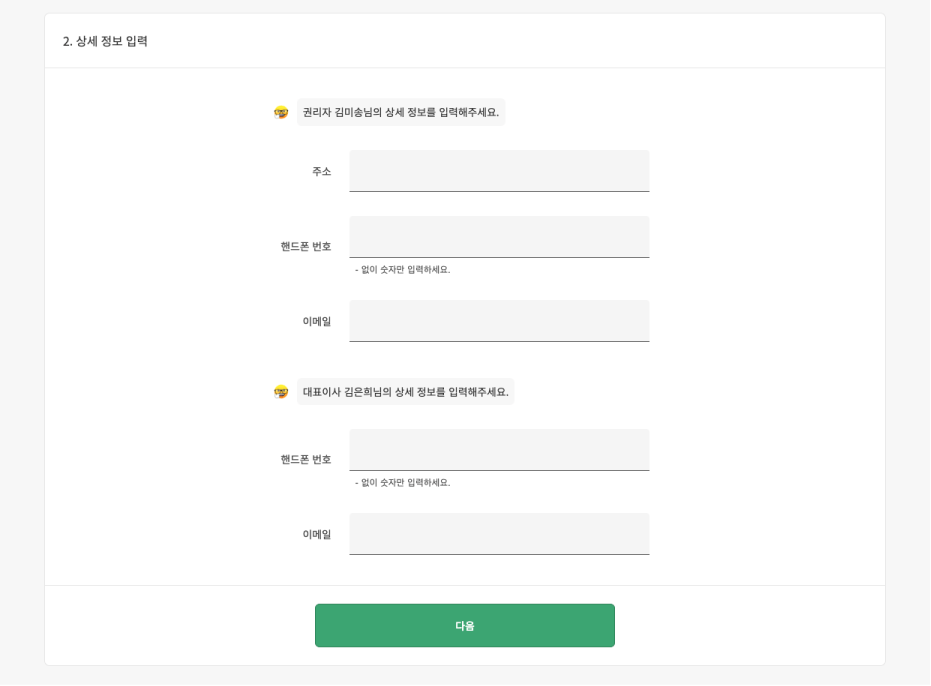Click the 주소 address input field
The width and height of the screenshot is (931, 686).
499,170
